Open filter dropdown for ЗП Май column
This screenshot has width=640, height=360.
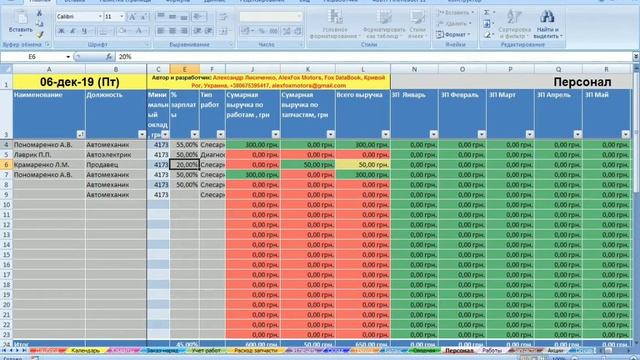click(625, 134)
